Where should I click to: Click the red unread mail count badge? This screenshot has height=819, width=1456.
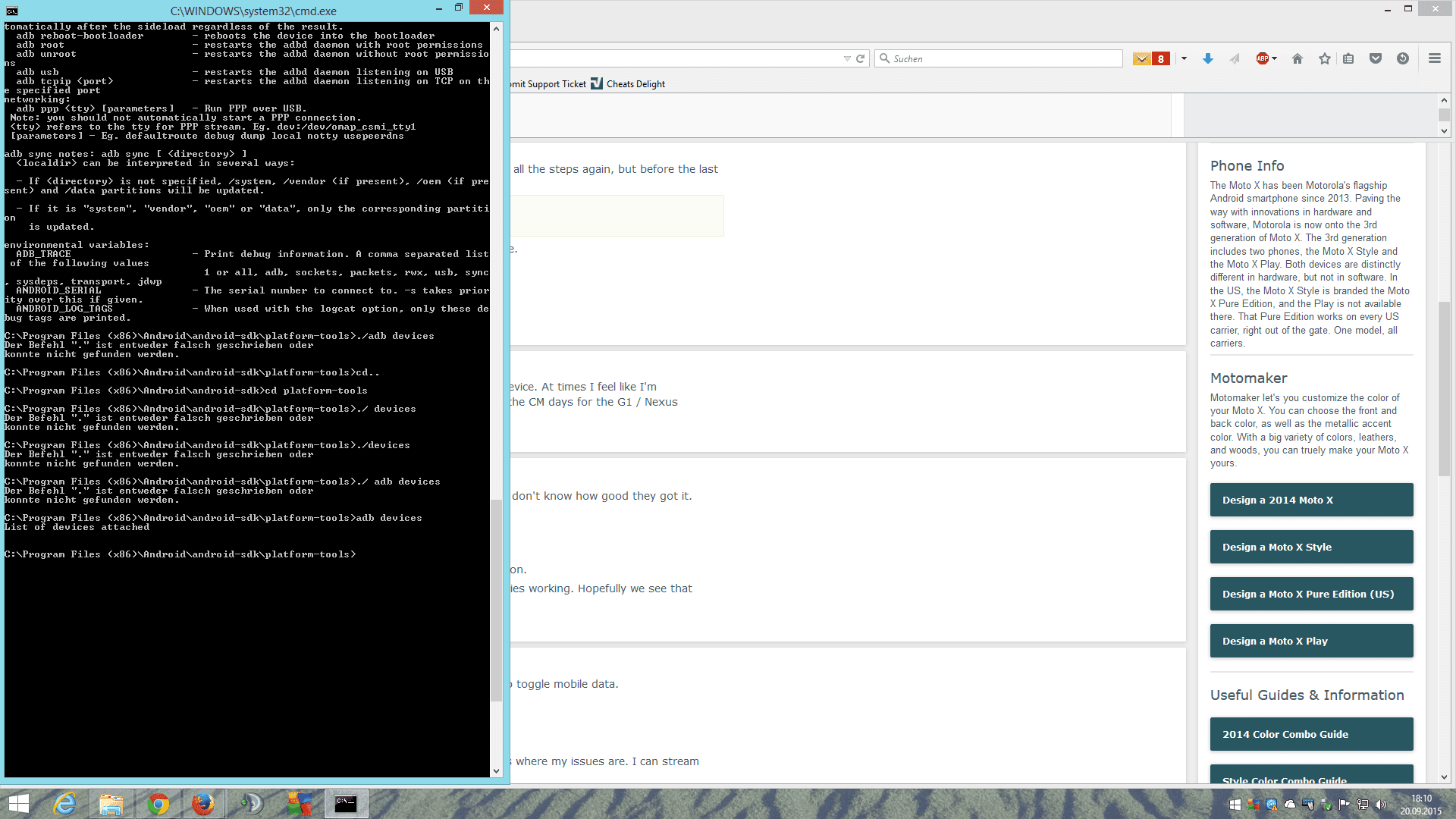[x=1160, y=58]
